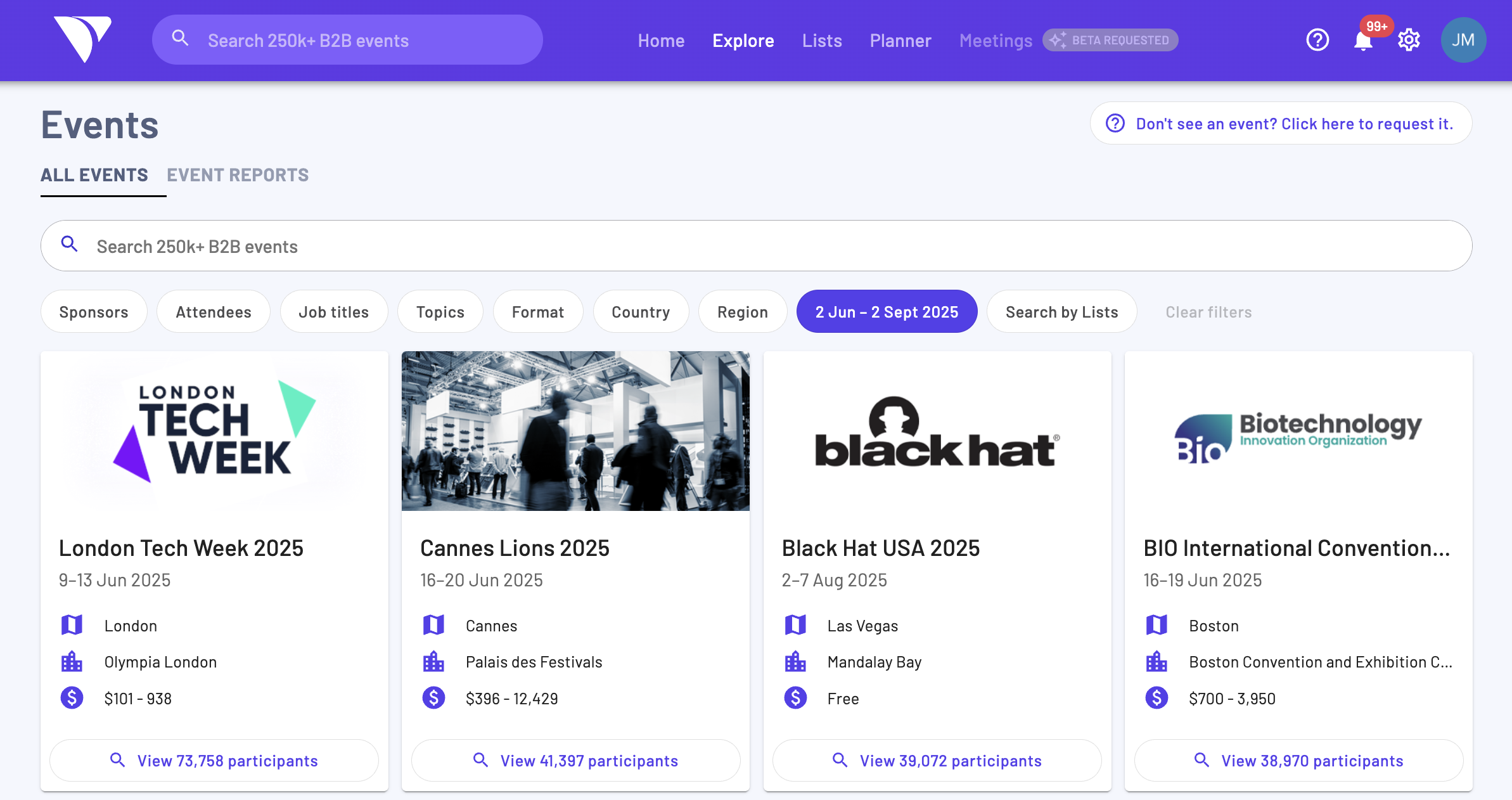Image resolution: width=1512 pixels, height=800 pixels.
Task: Click the Vendelux logo in header
Action: (x=82, y=39)
